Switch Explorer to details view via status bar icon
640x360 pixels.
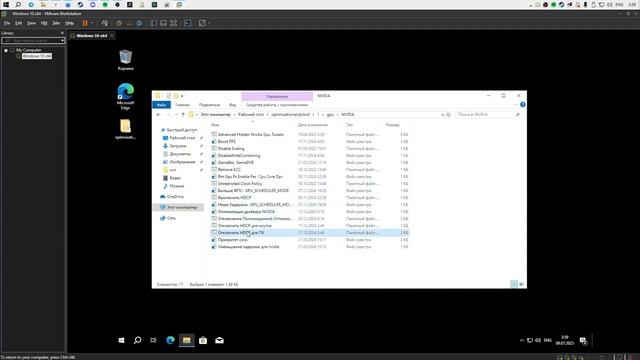(514, 284)
